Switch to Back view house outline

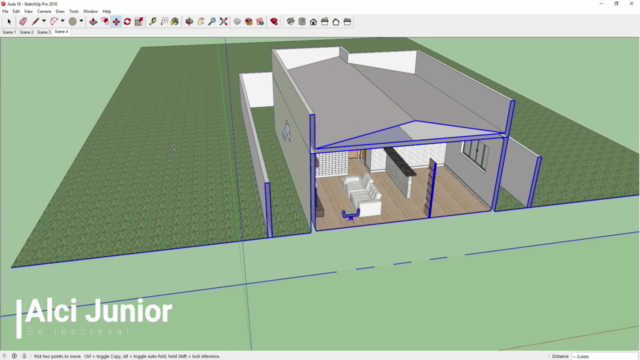[336, 22]
